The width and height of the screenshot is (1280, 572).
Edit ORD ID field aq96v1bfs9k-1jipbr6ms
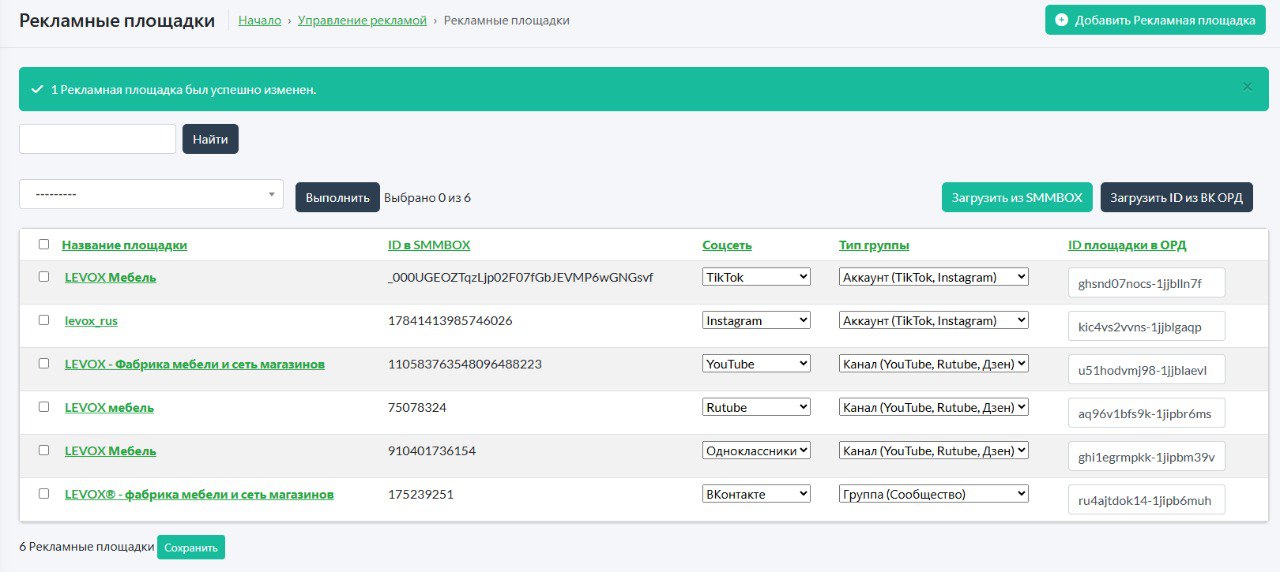coord(1147,413)
